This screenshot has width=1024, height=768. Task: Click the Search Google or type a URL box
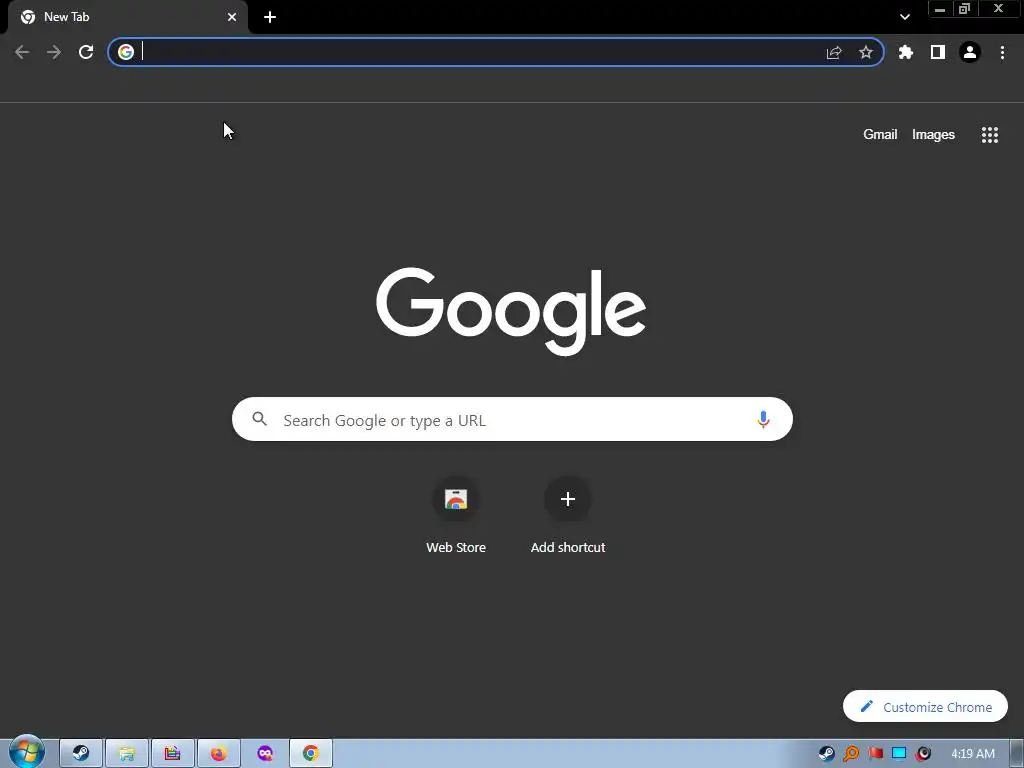(x=512, y=419)
